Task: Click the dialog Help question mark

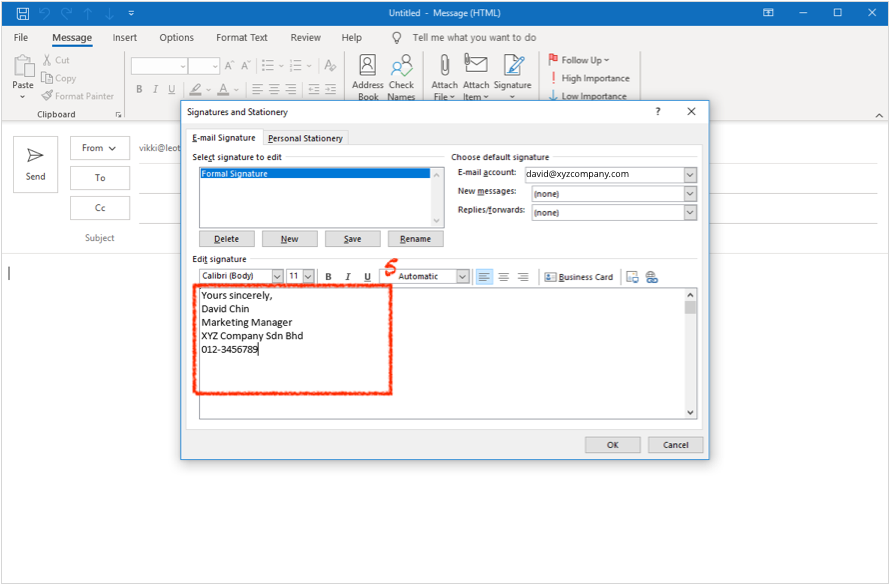Action: coord(657,112)
